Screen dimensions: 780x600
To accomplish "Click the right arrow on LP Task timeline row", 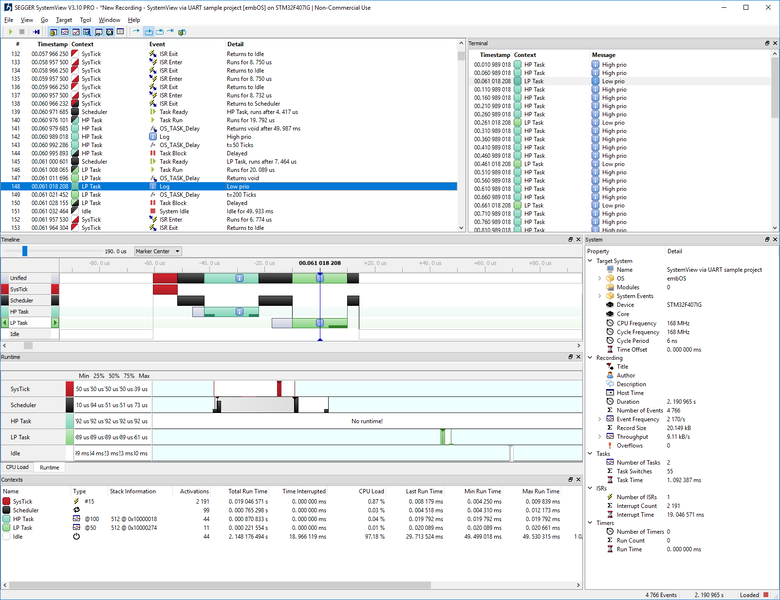I will click(x=55, y=322).
